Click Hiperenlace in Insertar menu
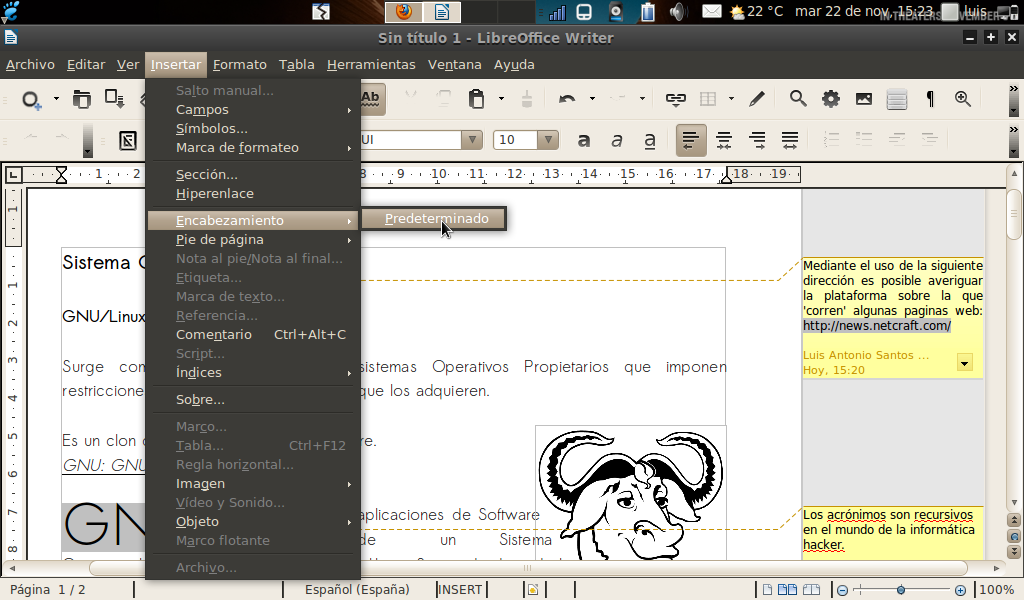1024x600 pixels. pyautogui.click(x=253, y=193)
